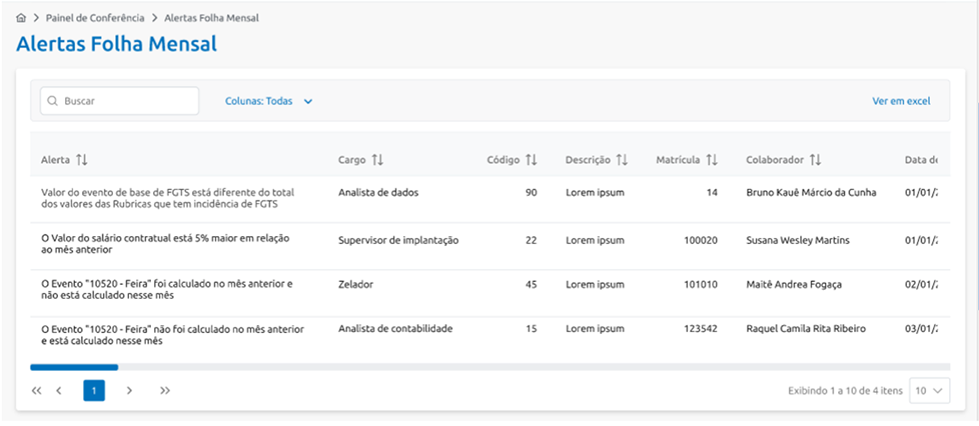
Task: Go to the previous page
Action: pyautogui.click(x=59, y=391)
